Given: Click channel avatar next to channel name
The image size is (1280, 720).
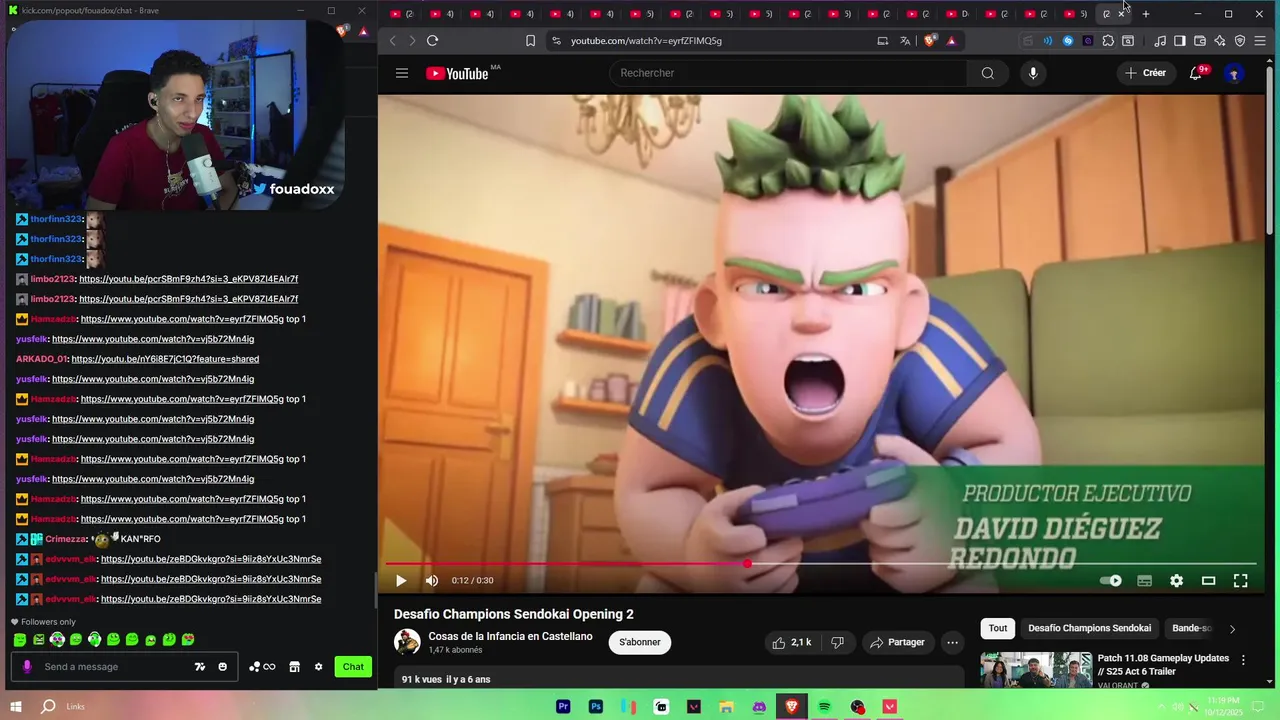Looking at the screenshot, I should click(407, 642).
